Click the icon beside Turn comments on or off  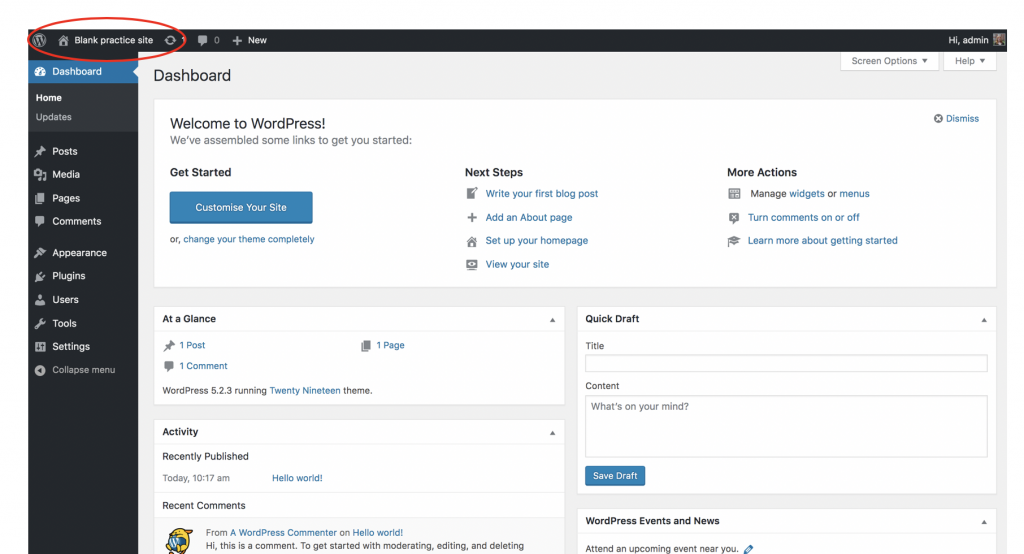click(x=734, y=218)
